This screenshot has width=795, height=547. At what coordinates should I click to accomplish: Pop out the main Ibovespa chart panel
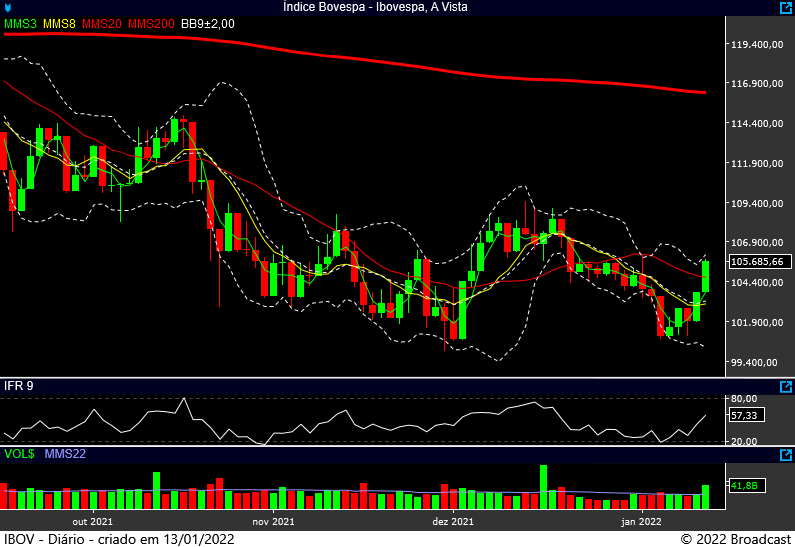tap(785, 7)
